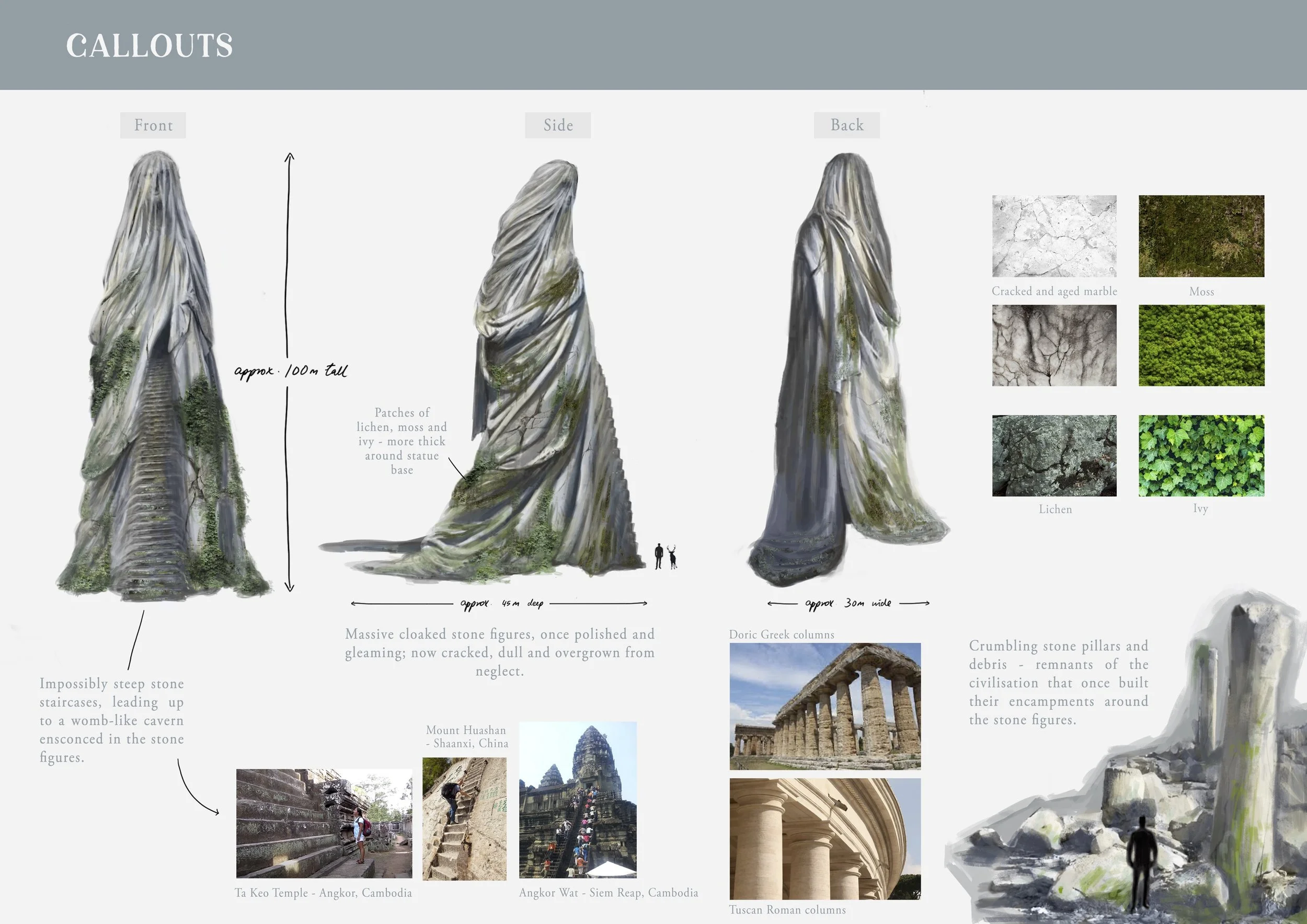
Task: Select the Doric Greek columns photo
Action: pos(825,706)
